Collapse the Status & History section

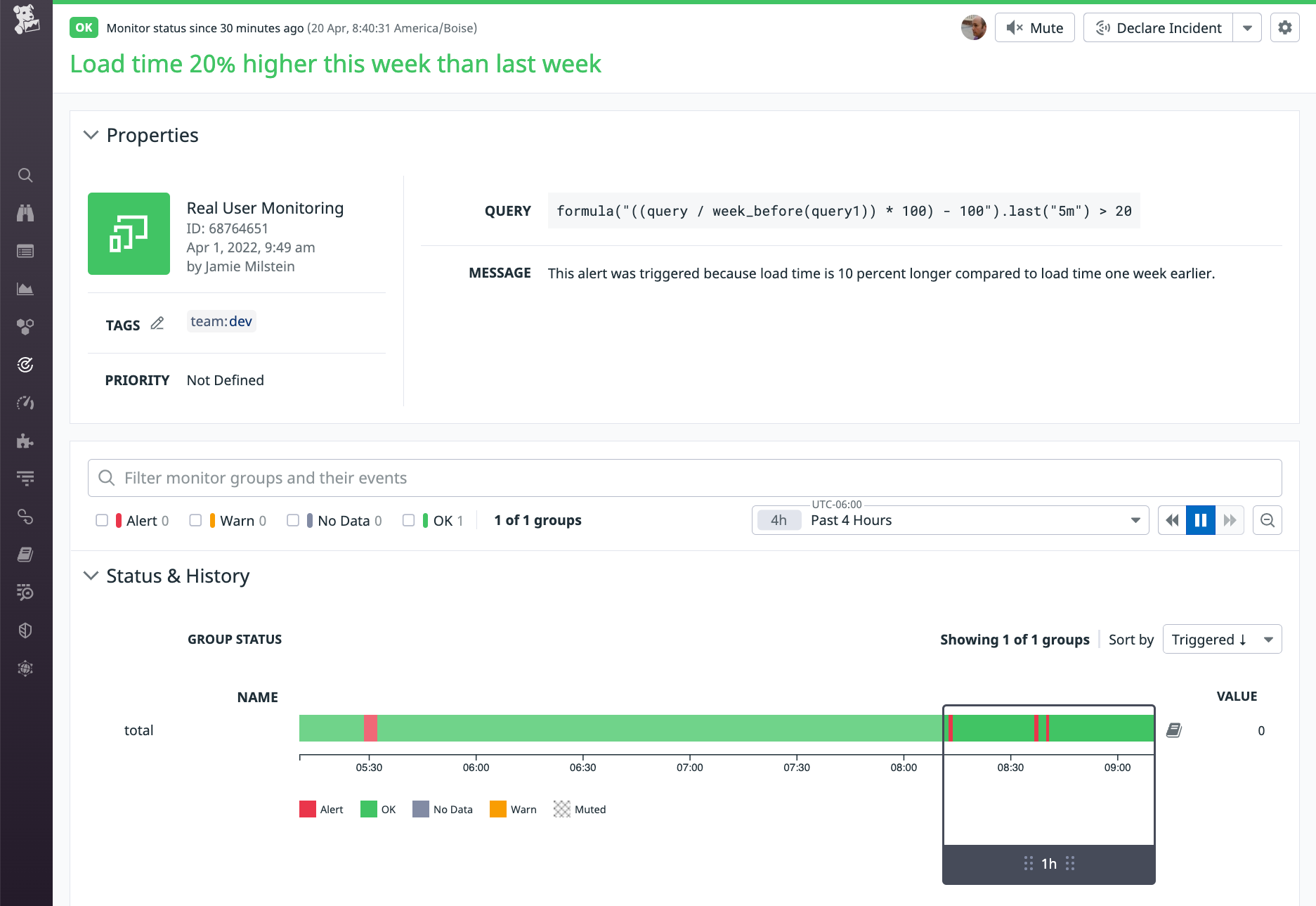coord(91,575)
